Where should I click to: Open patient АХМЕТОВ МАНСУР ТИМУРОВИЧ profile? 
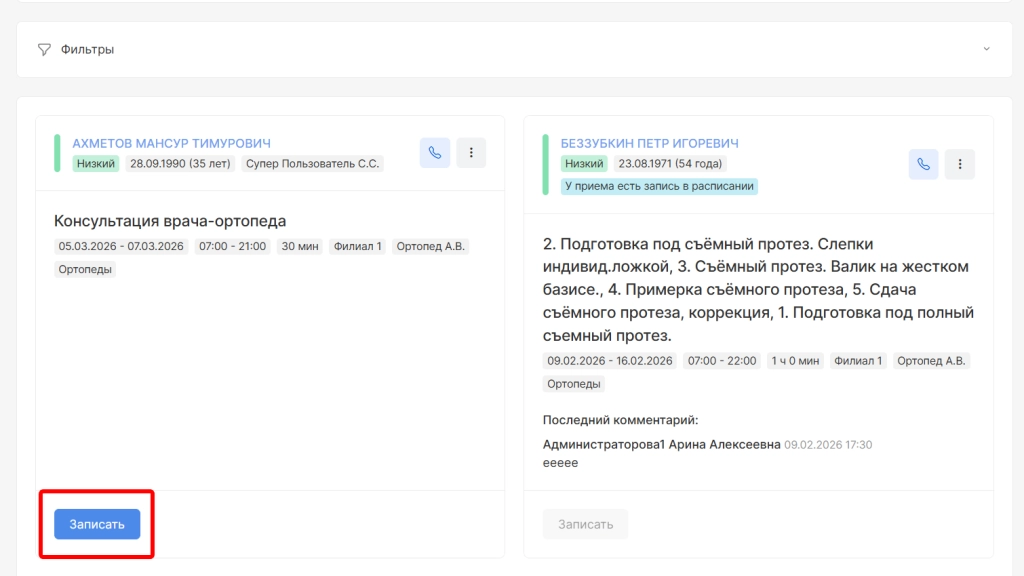(x=171, y=143)
